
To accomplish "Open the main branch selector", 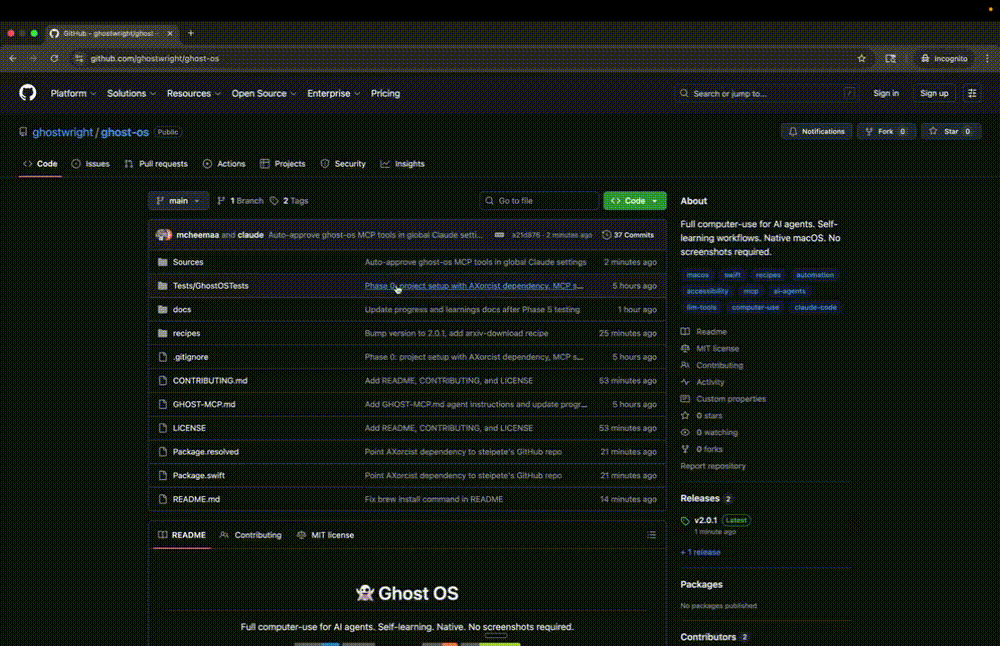I will coord(177,200).
